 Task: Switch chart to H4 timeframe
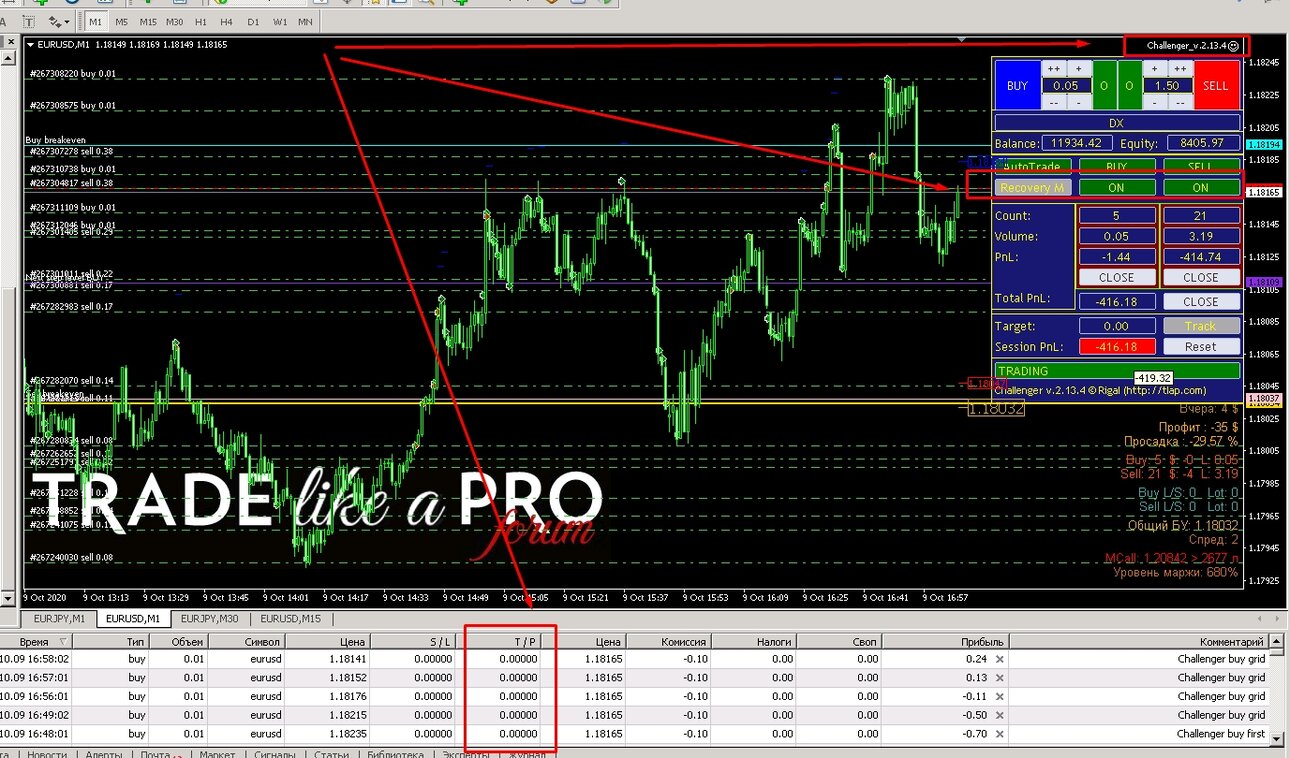pyautogui.click(x=227, y=21)
